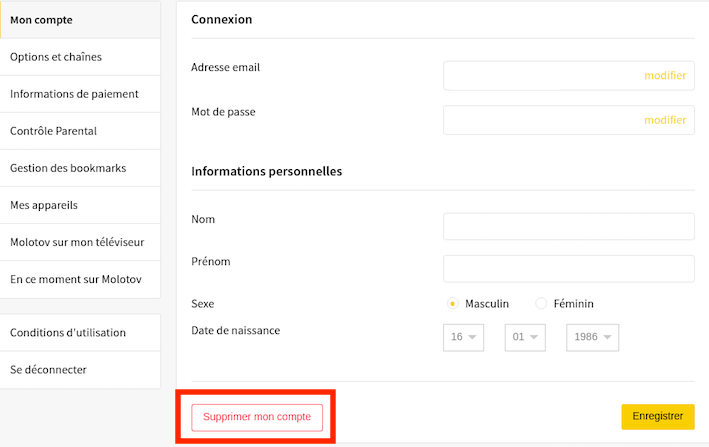Focus the Prénom input field

(569, 269)
